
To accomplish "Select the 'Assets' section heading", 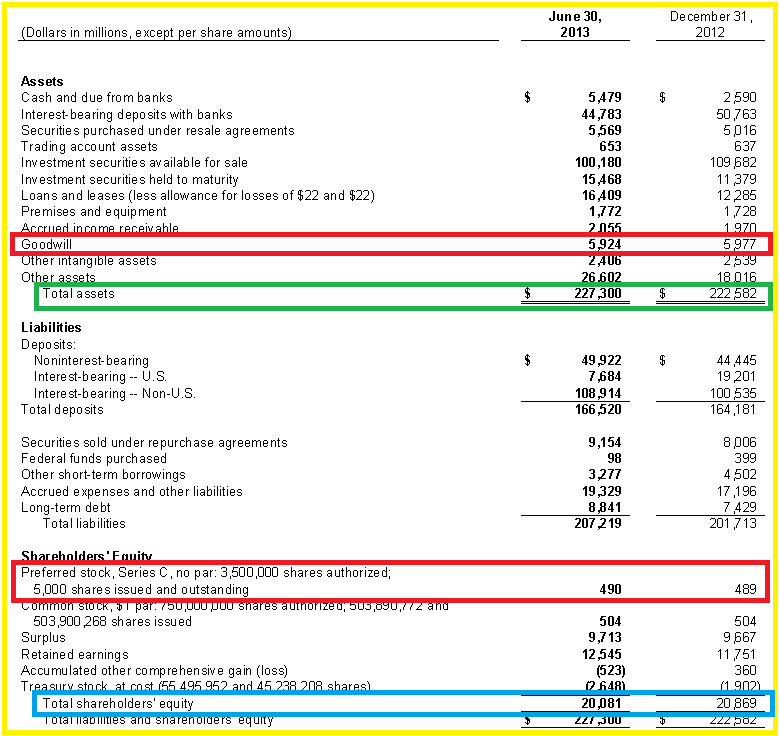I will 42,82.
